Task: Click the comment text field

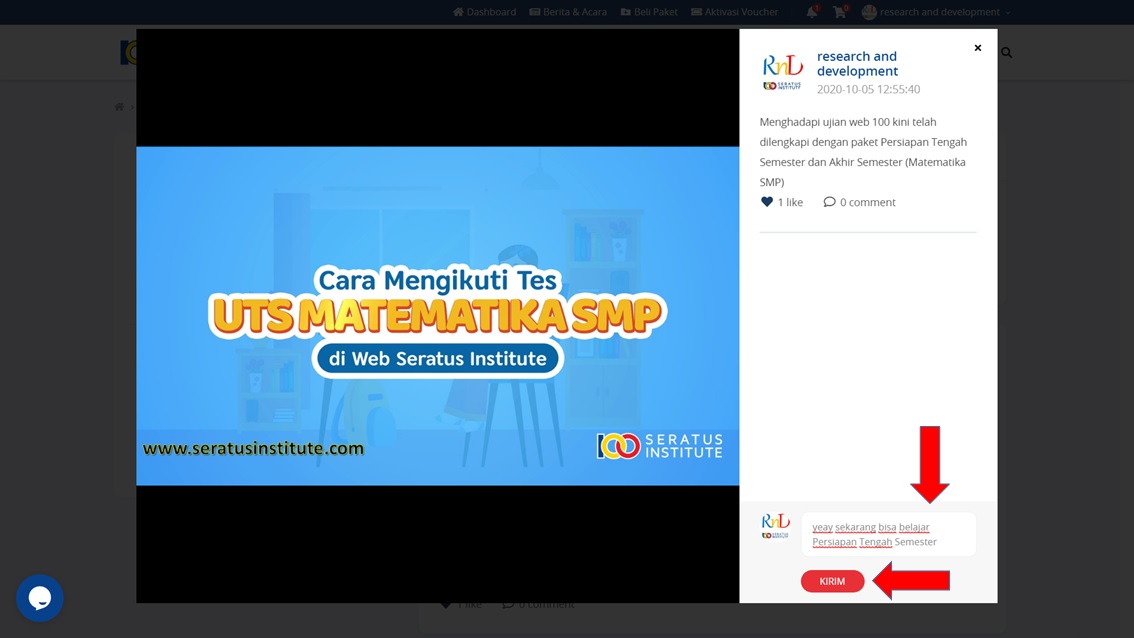Action: tap(889, 535)
